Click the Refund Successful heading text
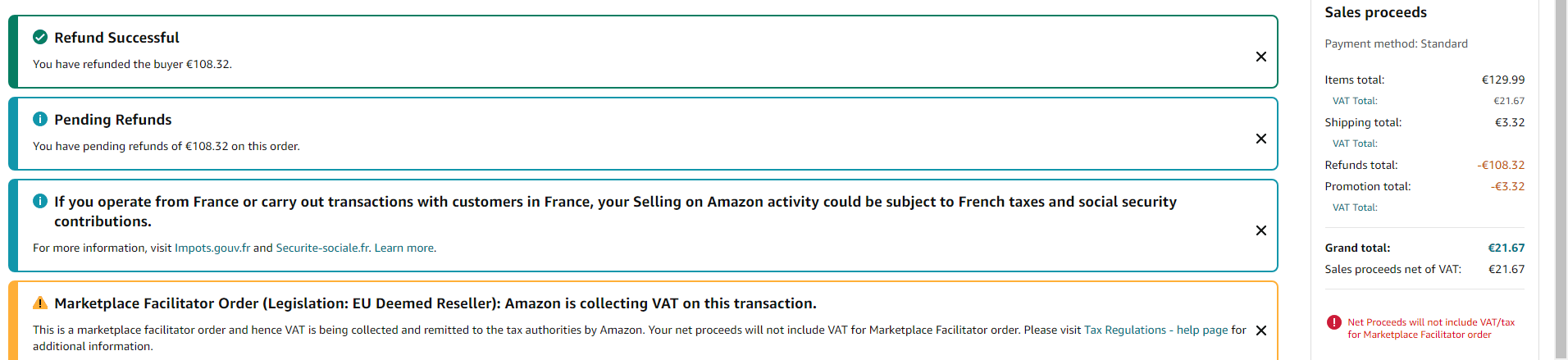Screen dimensions: 1568x360 [116, 38]
